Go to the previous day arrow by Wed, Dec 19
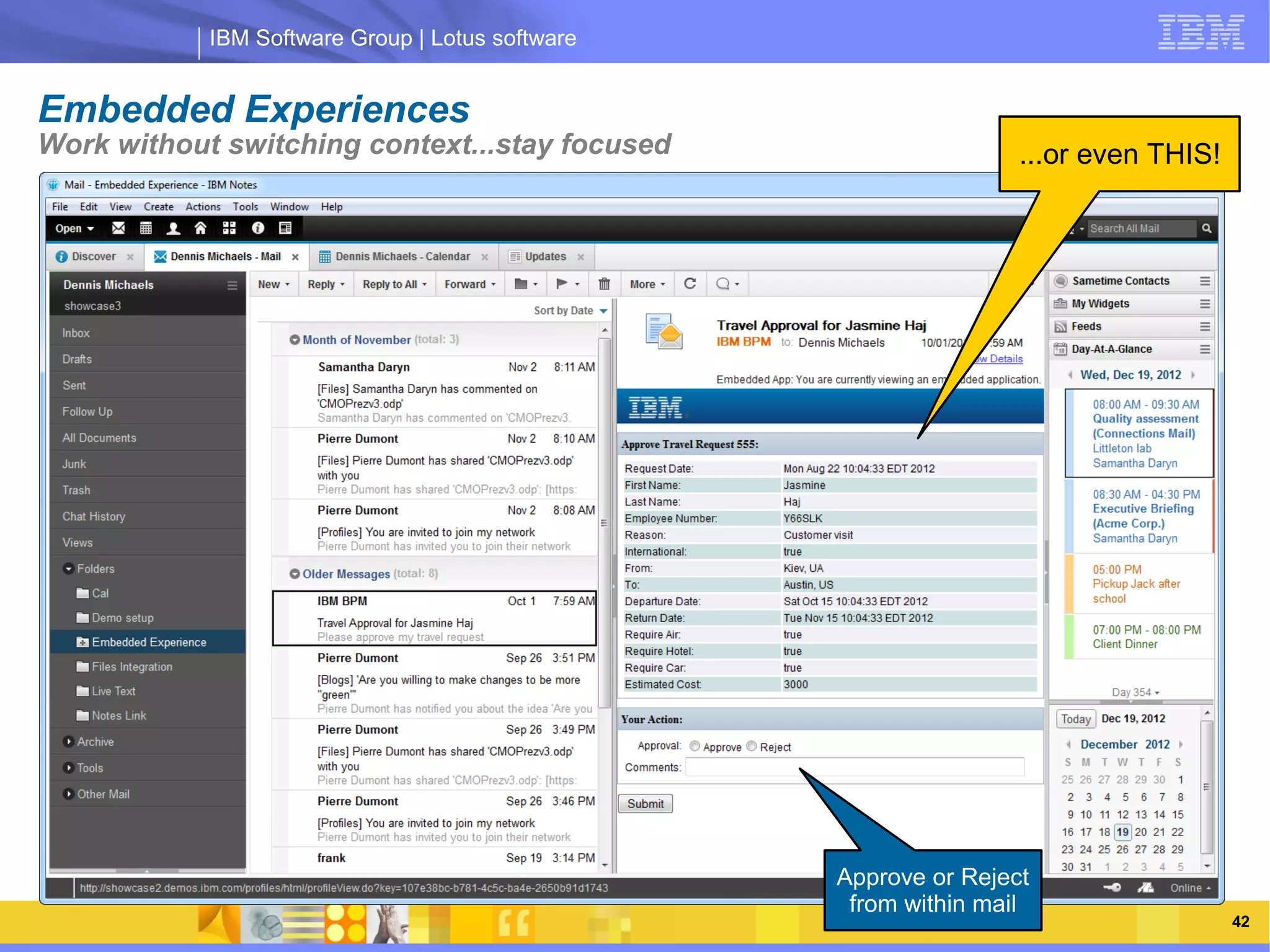The width and height of the screenshot is (1270, 952). [x=1070, y=375]
